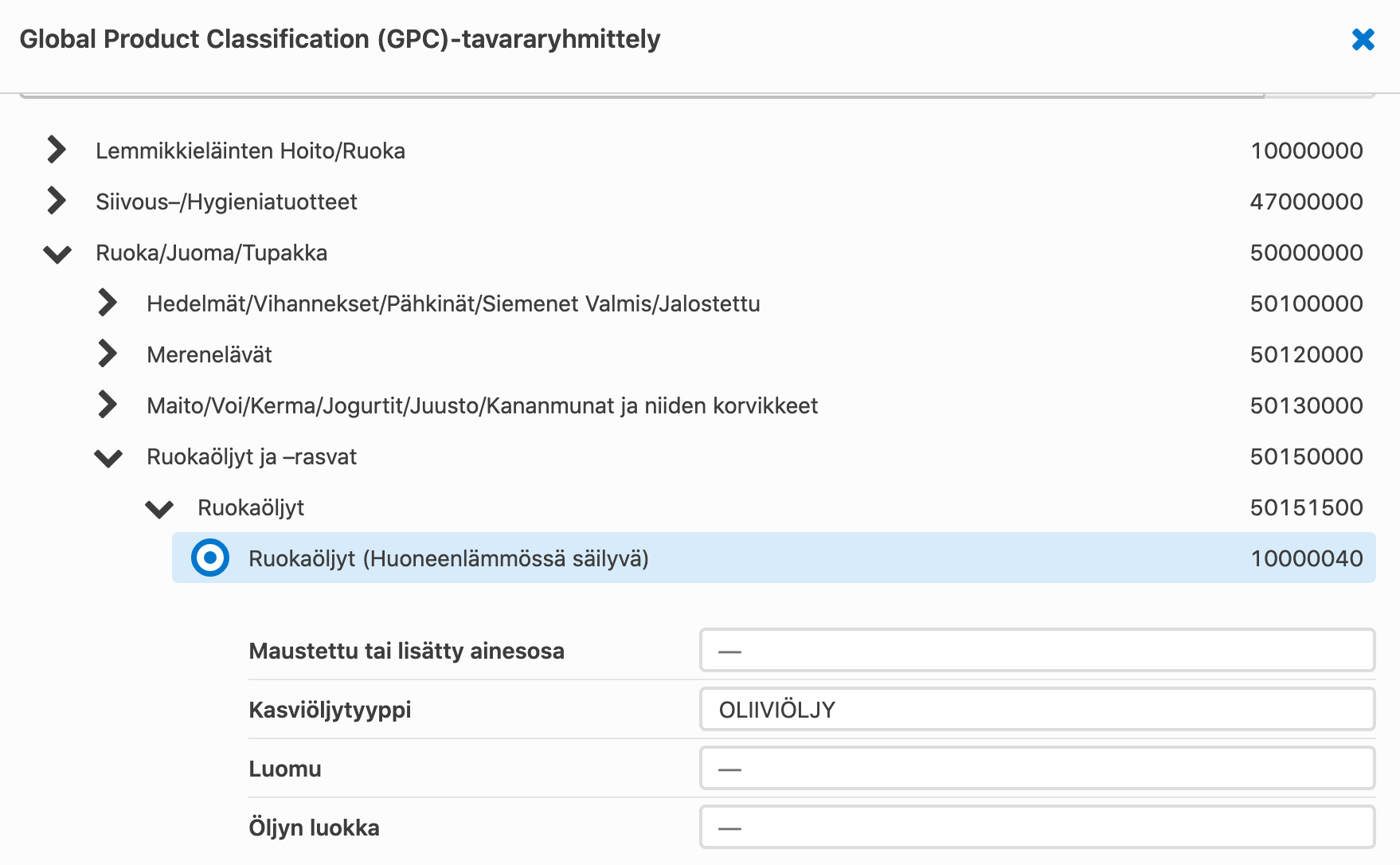Expand Maito/Voi/Kerma/Jogurtit node chevron
Viewport: 1400px width, 865px height.
tap(108, 405)
